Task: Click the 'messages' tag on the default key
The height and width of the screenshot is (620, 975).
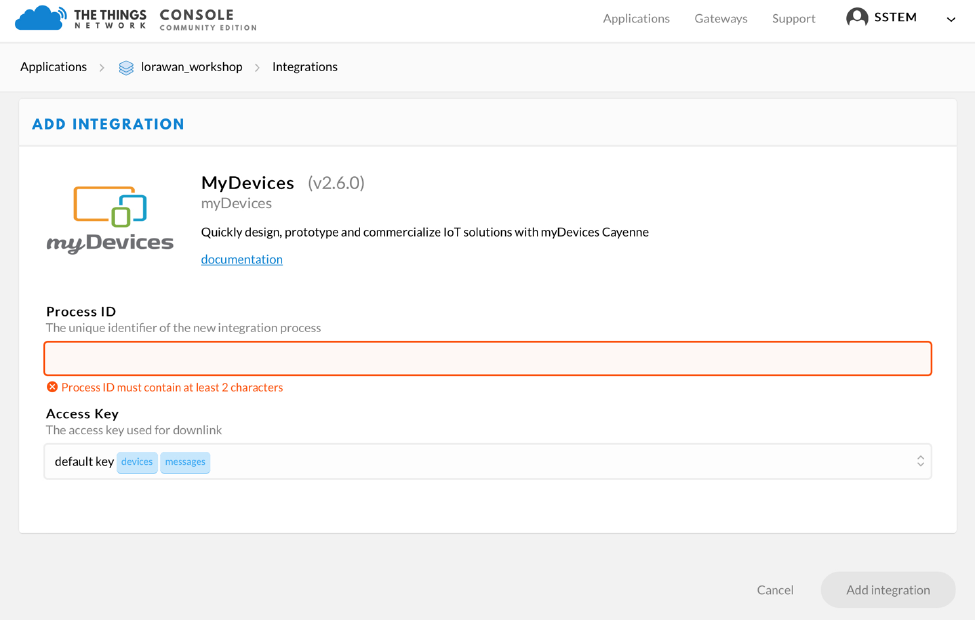Action: pyautogui.click(x=185, y=462)
